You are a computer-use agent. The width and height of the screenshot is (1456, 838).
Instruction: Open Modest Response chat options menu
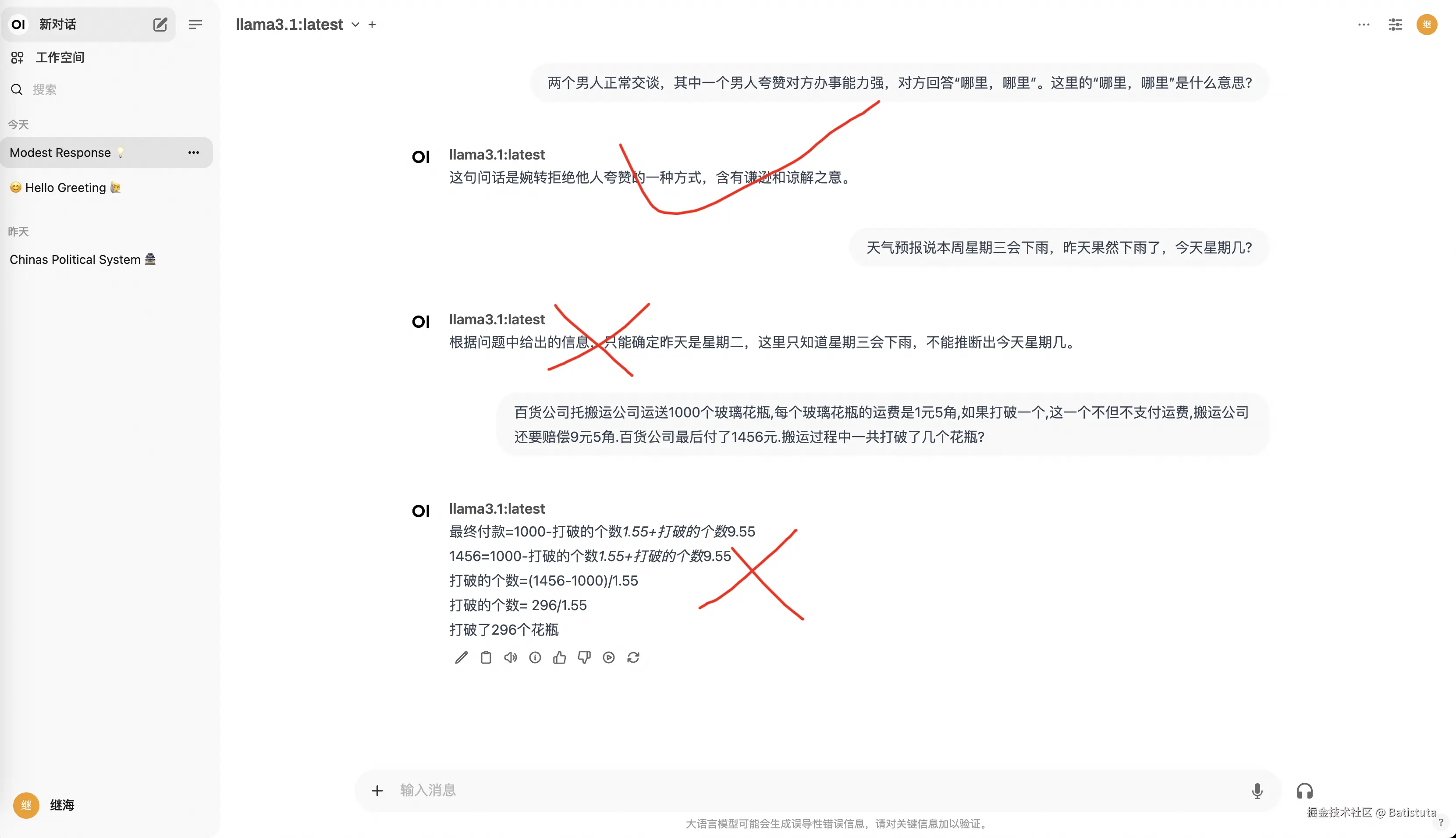tap(193, 153)
